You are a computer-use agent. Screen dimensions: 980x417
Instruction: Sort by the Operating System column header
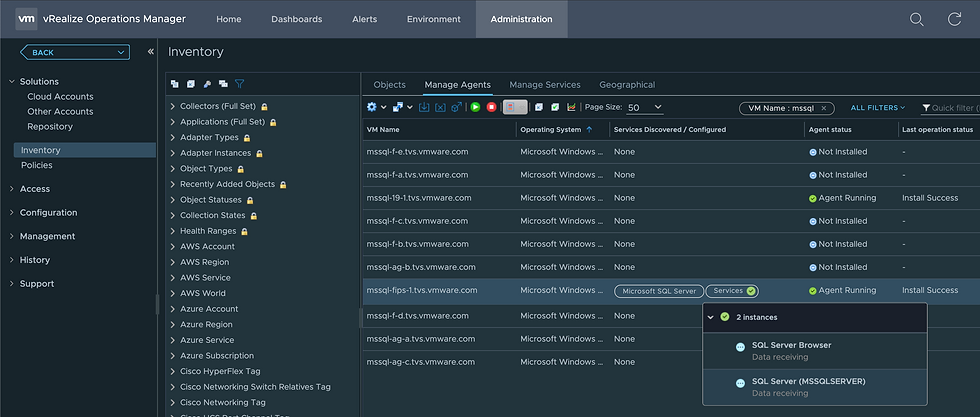pos(563,129)
